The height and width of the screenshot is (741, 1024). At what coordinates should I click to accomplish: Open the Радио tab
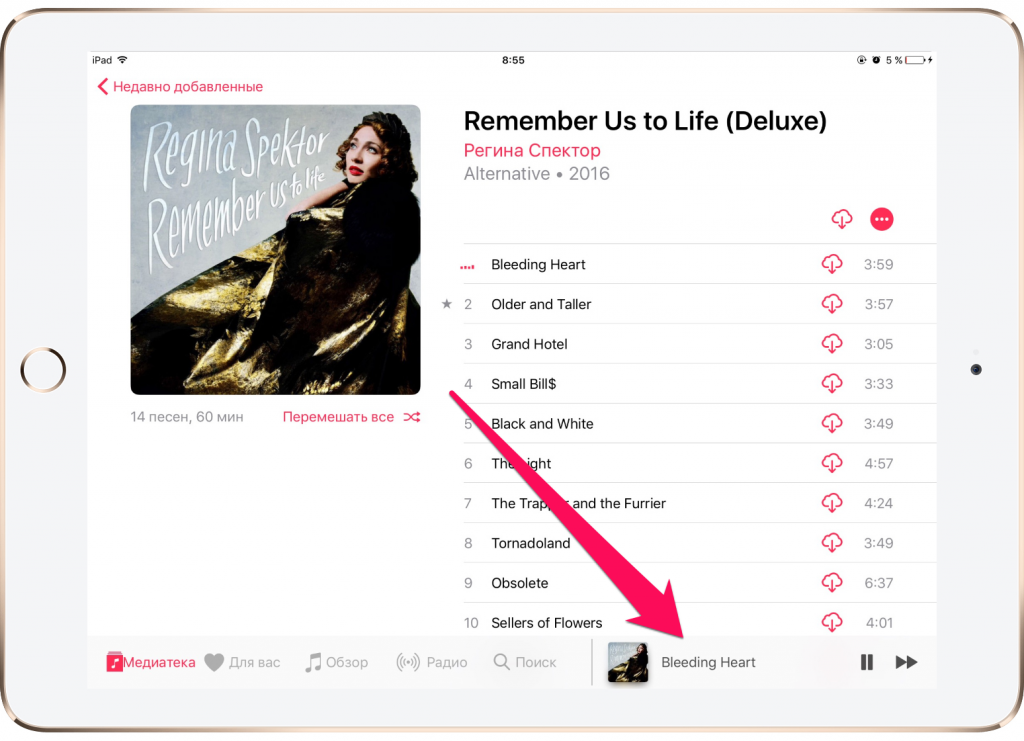point(432,662)
